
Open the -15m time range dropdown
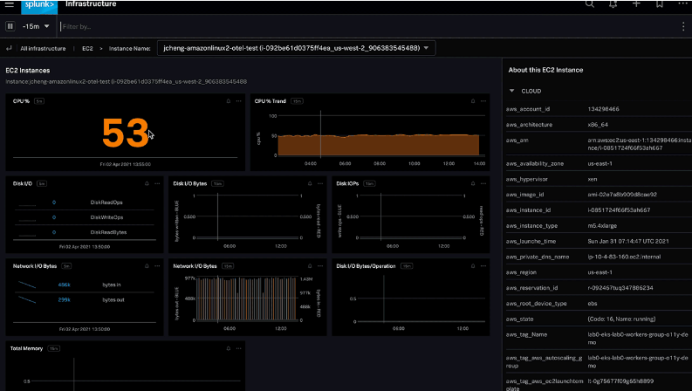pyautogui.click(x=36, y=26)
